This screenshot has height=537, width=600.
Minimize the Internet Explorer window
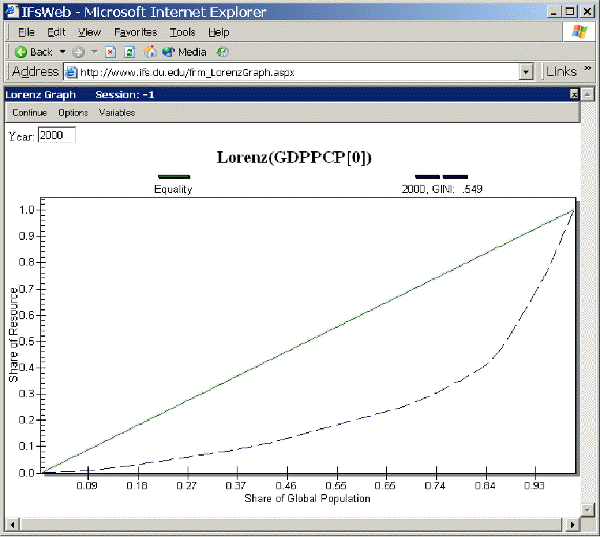[553, 11]
